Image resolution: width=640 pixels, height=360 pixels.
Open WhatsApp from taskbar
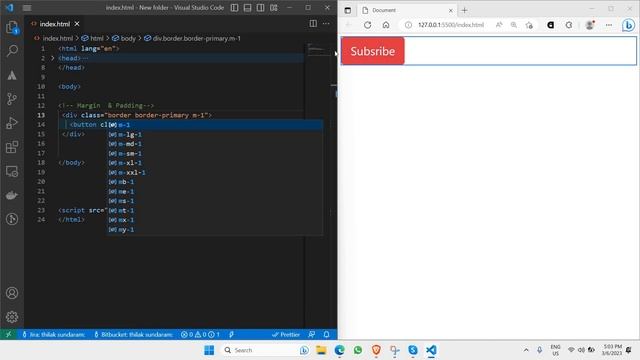[x=358, y=350]
